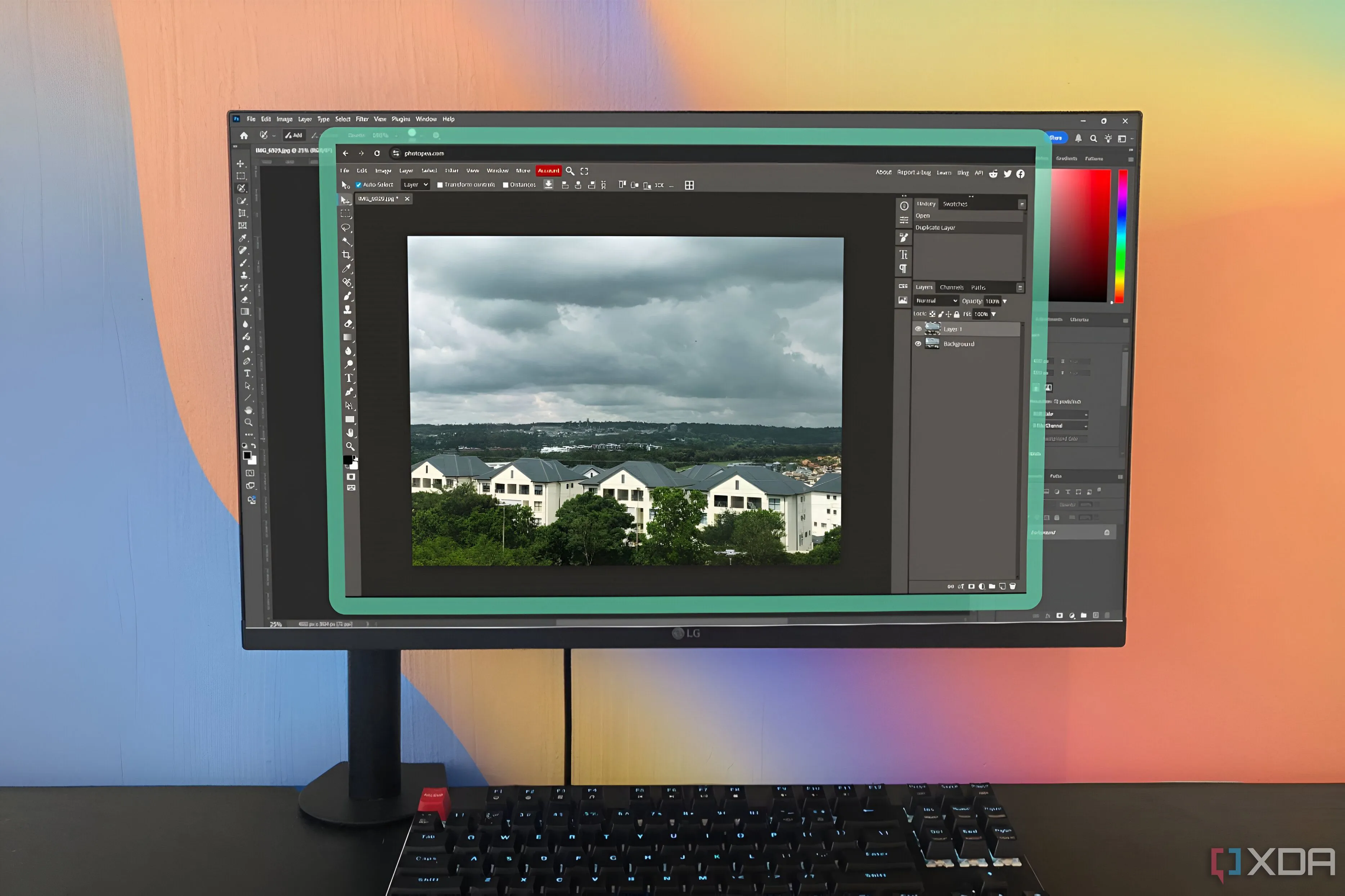Open Photopea paragraph panel icon
Image resolution: width=1345 pixels, height=896 pixels.
click(x=903, y=268)
